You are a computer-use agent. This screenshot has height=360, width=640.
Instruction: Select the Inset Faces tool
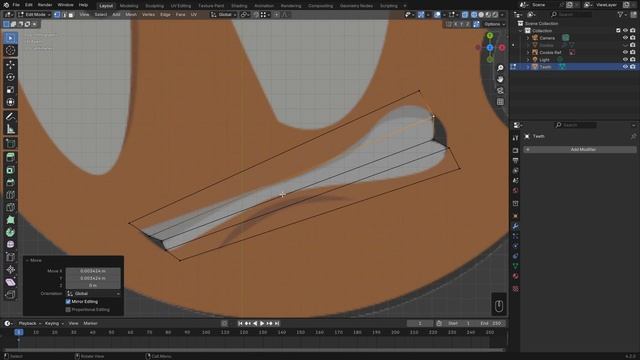11,170
